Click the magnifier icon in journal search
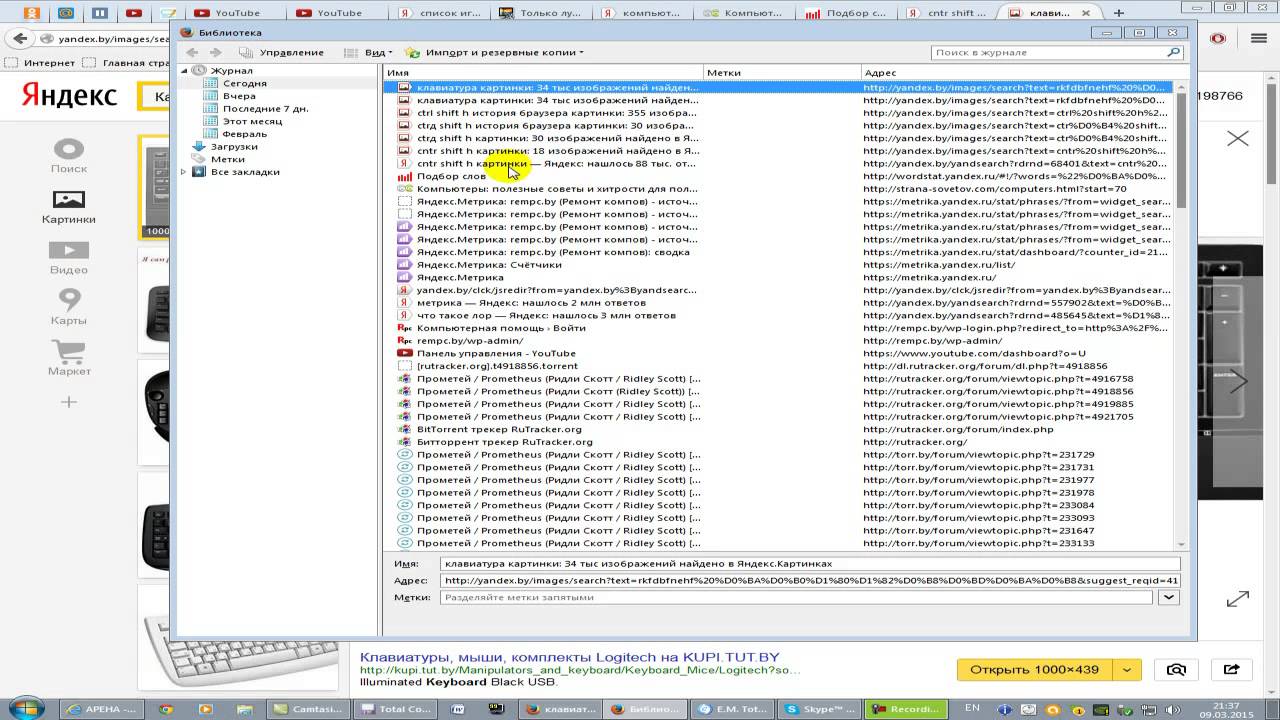1280x720 pixels. coord(1174,52)
